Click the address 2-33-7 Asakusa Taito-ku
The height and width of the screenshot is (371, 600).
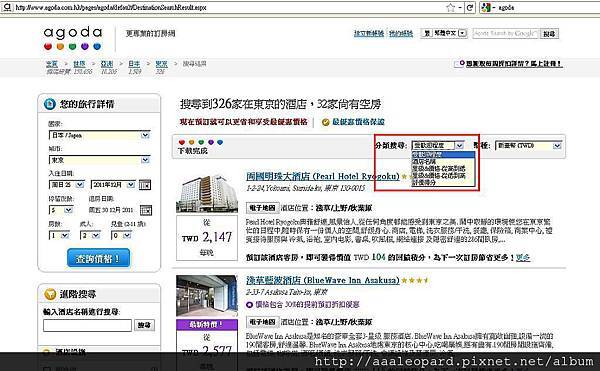[x=287, y=292]
